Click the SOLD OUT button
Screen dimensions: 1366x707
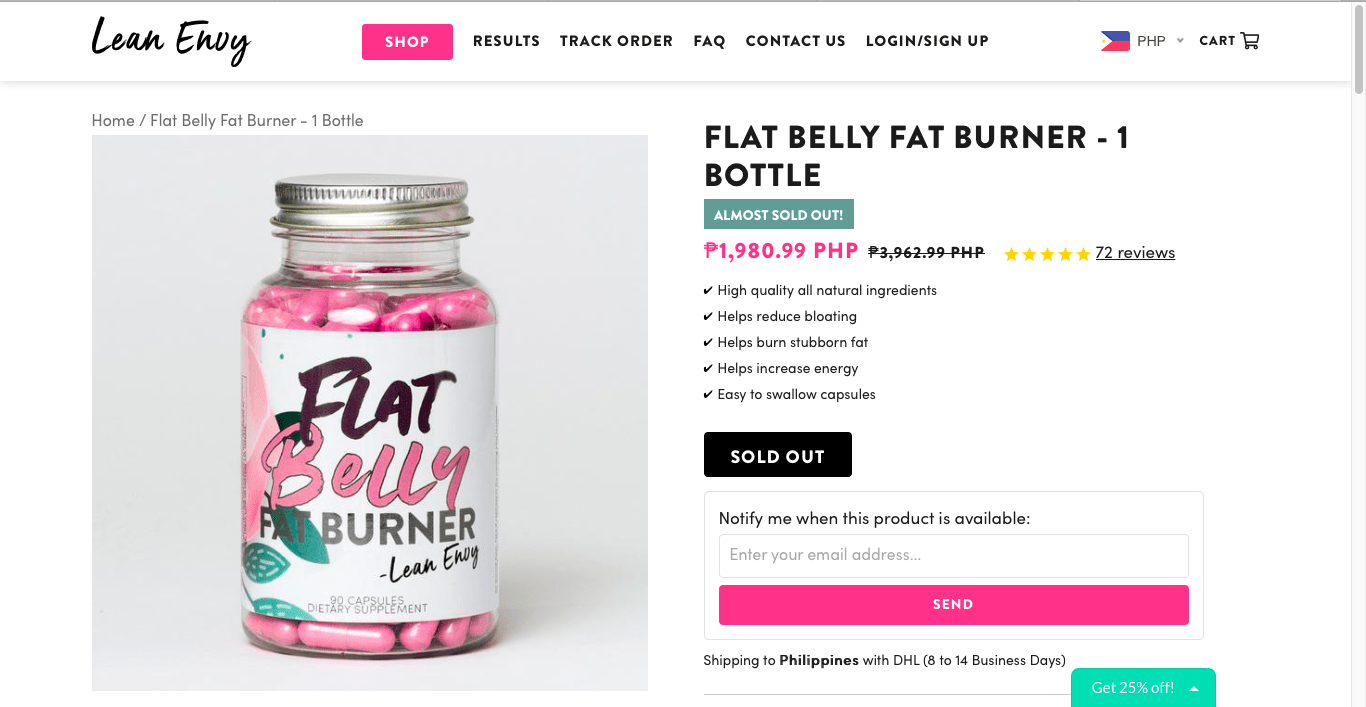coord(778,455)
